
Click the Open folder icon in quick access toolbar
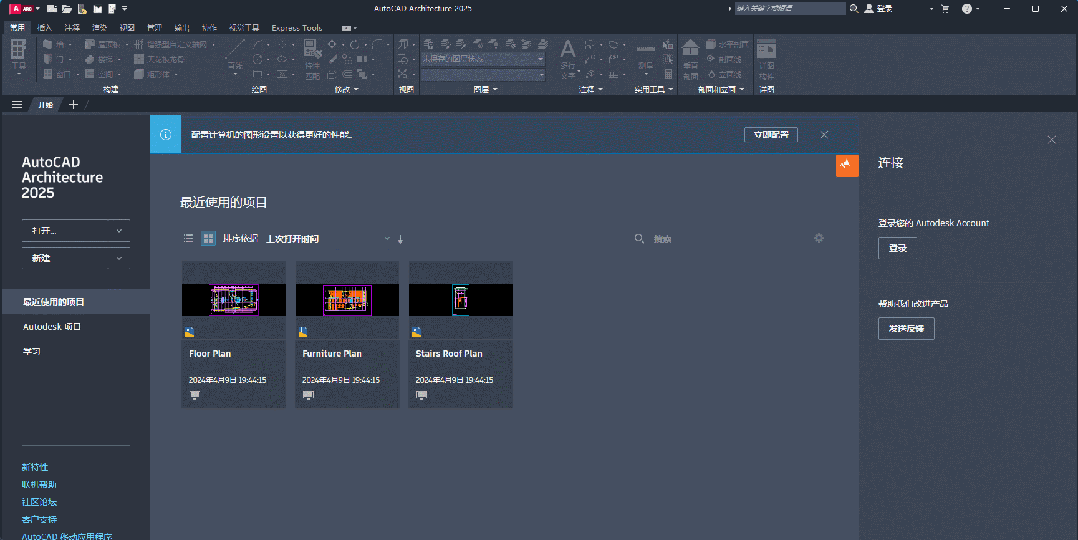click(x=67, y=8)
